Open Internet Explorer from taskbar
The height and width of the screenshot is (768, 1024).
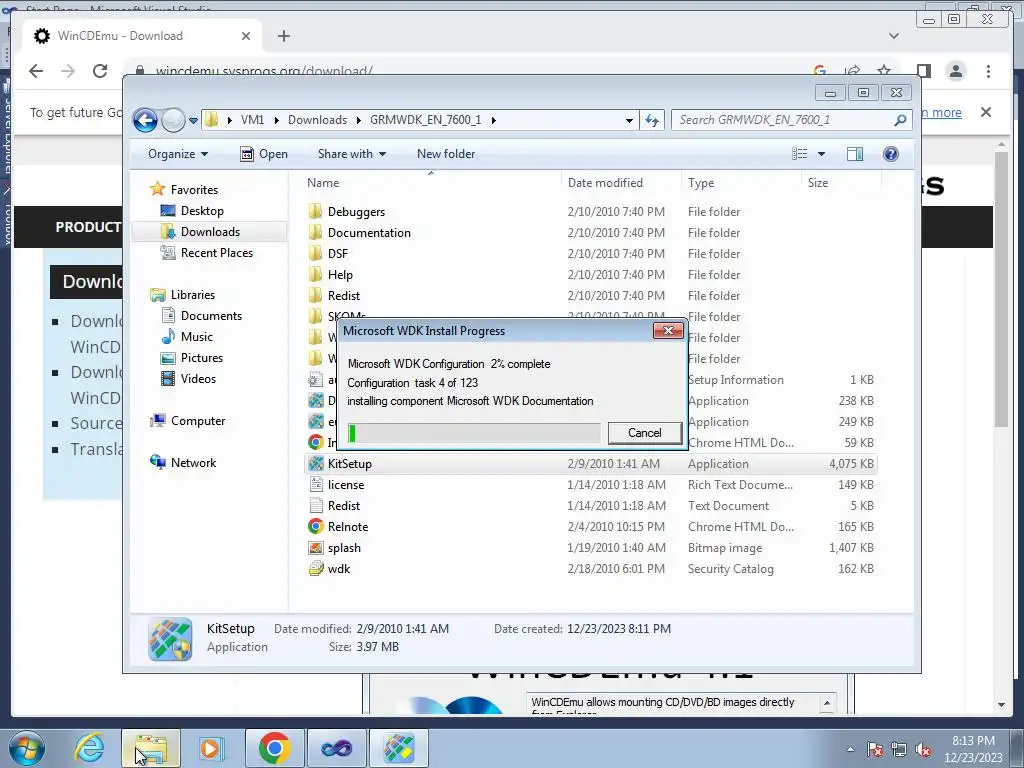[89, 748]
